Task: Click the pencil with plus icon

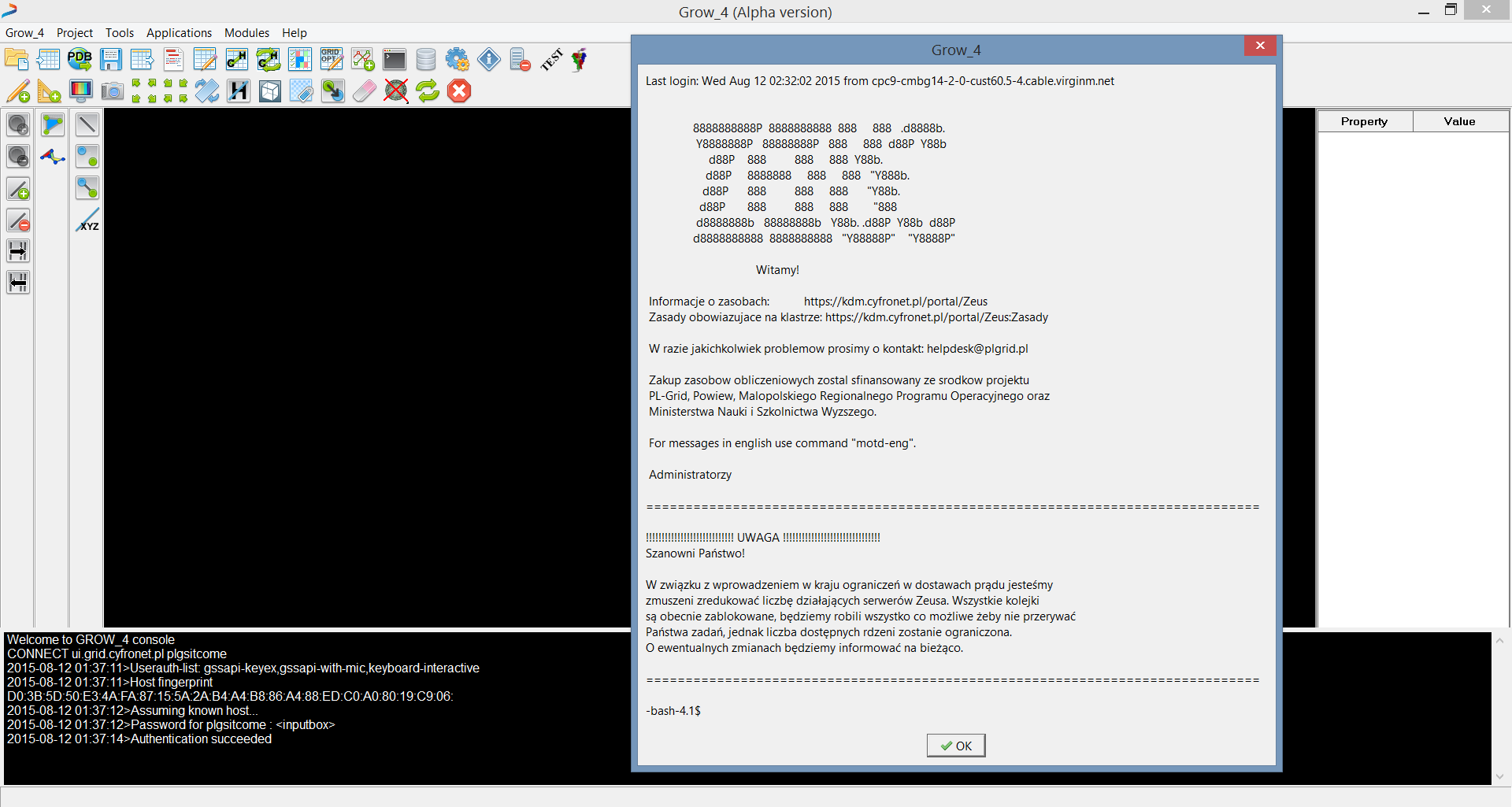Action: click(x=18, y=91)
